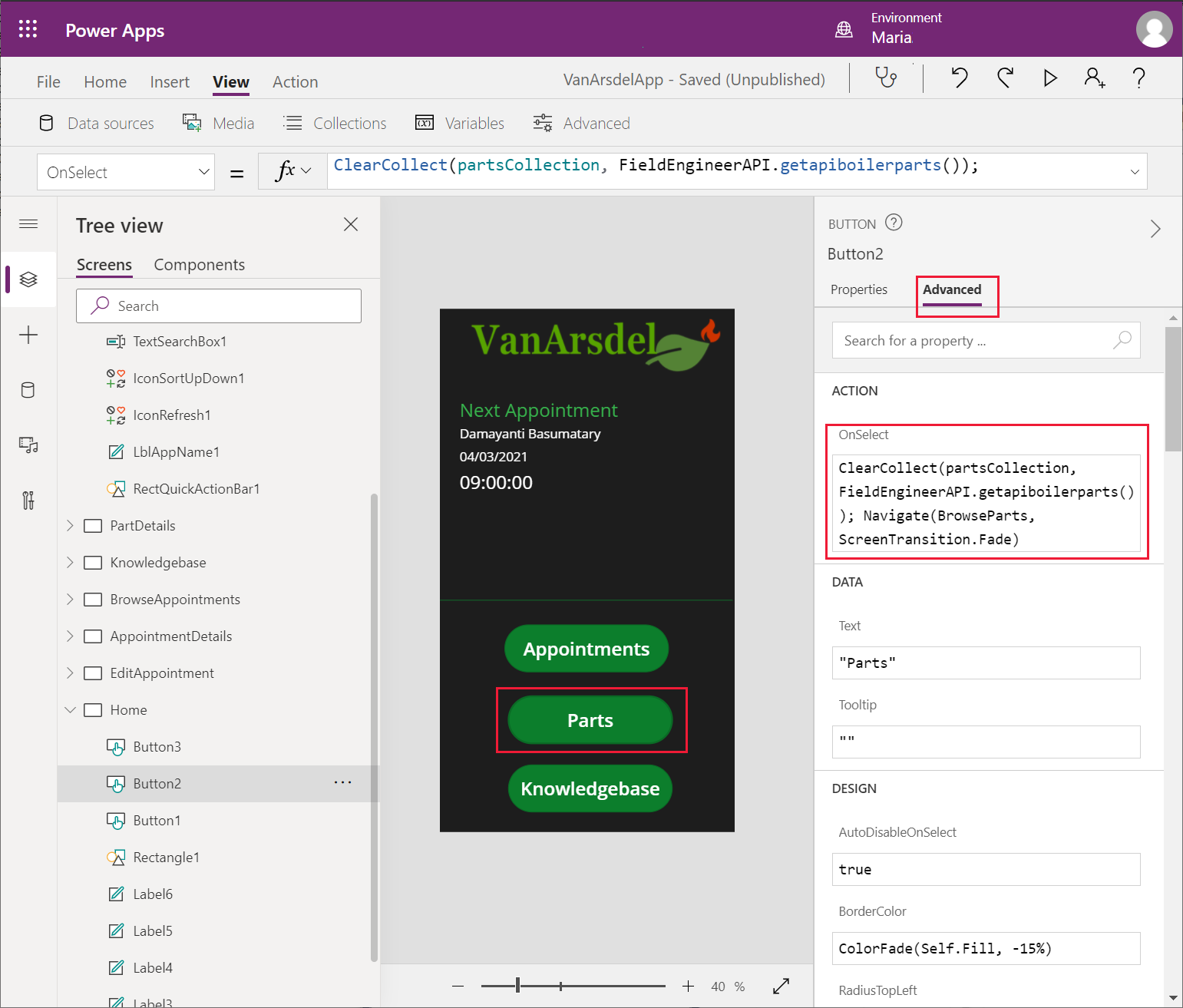
Task: Expand the EditAppointment screen node
Action: [70, 673]
